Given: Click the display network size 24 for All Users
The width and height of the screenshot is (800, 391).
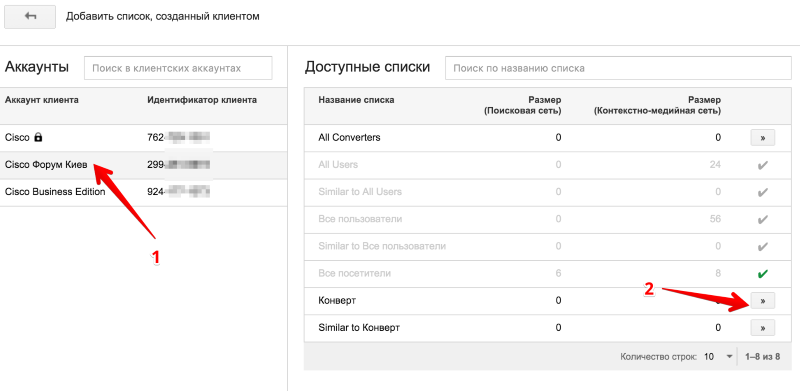Looking at the screenshot, I should coord(715,164).
